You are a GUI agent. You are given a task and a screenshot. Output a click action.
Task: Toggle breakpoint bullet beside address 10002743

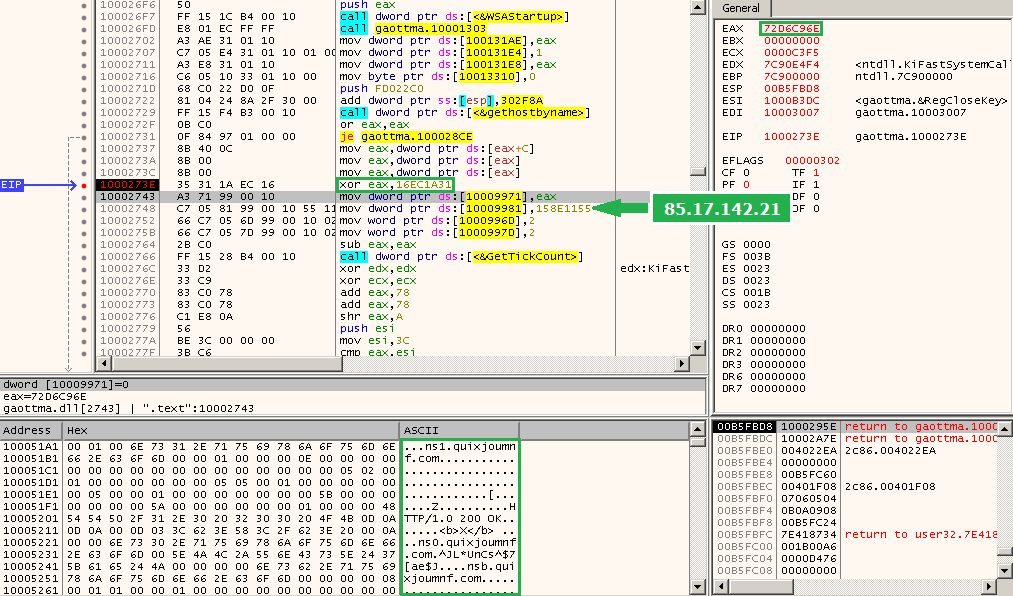tap(83, 198)
